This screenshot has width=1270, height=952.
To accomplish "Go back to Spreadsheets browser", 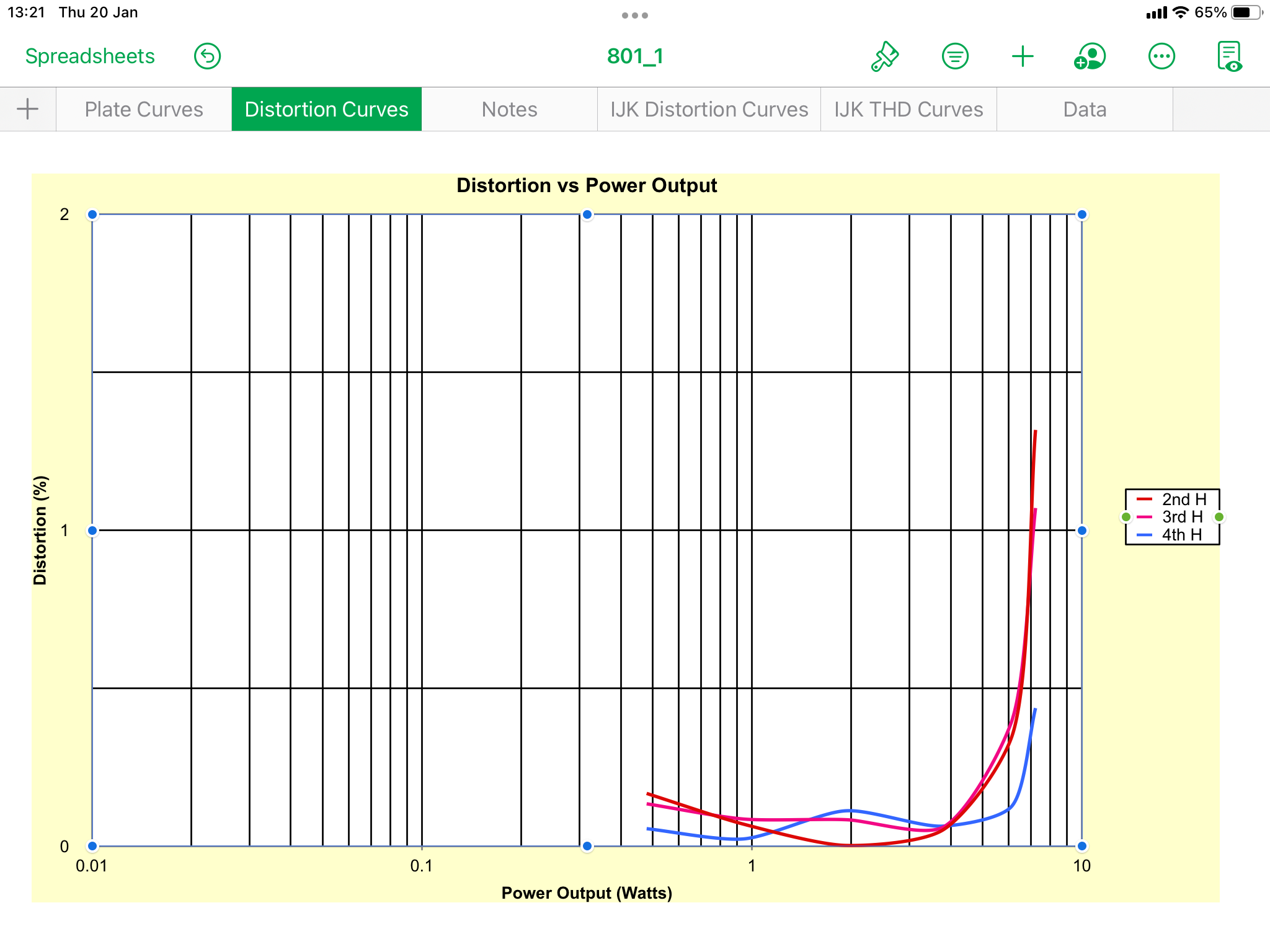I will [x=90, y=56].
